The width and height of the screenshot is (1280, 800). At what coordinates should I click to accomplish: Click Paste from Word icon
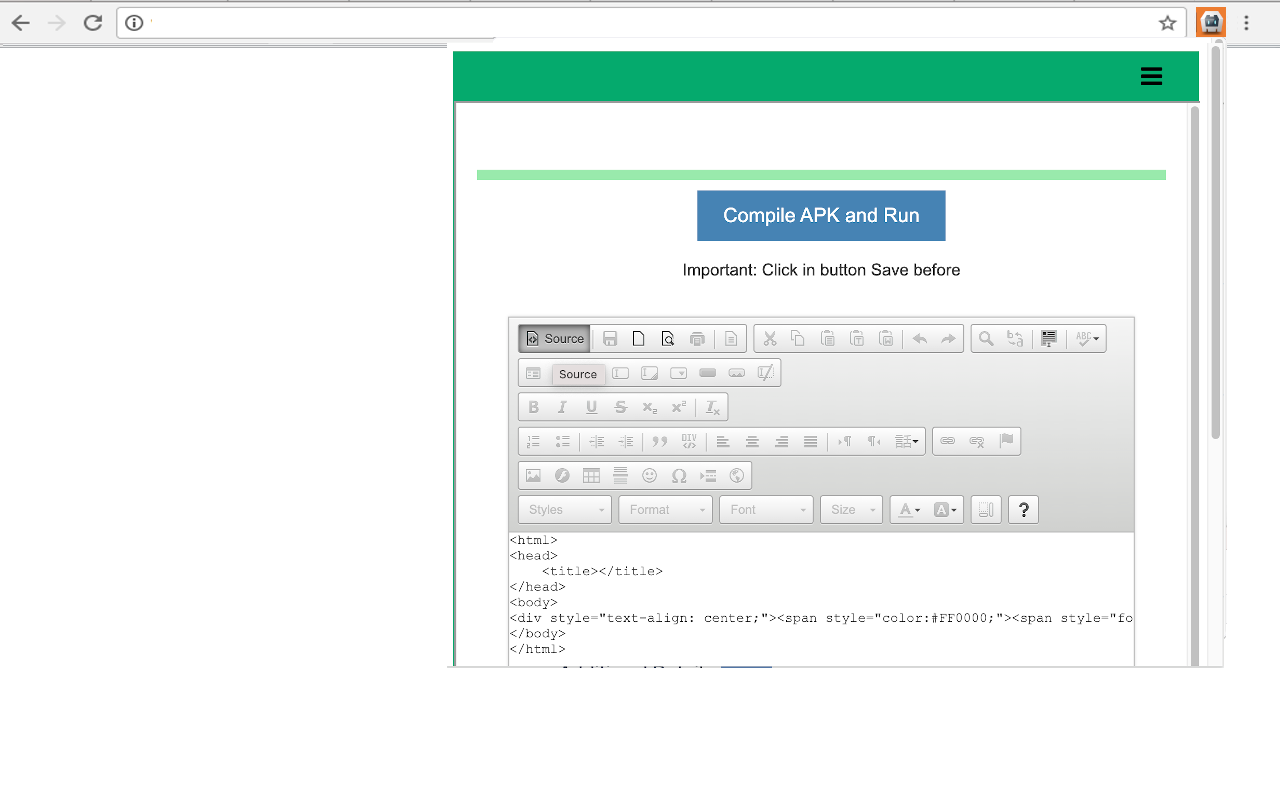886,339
